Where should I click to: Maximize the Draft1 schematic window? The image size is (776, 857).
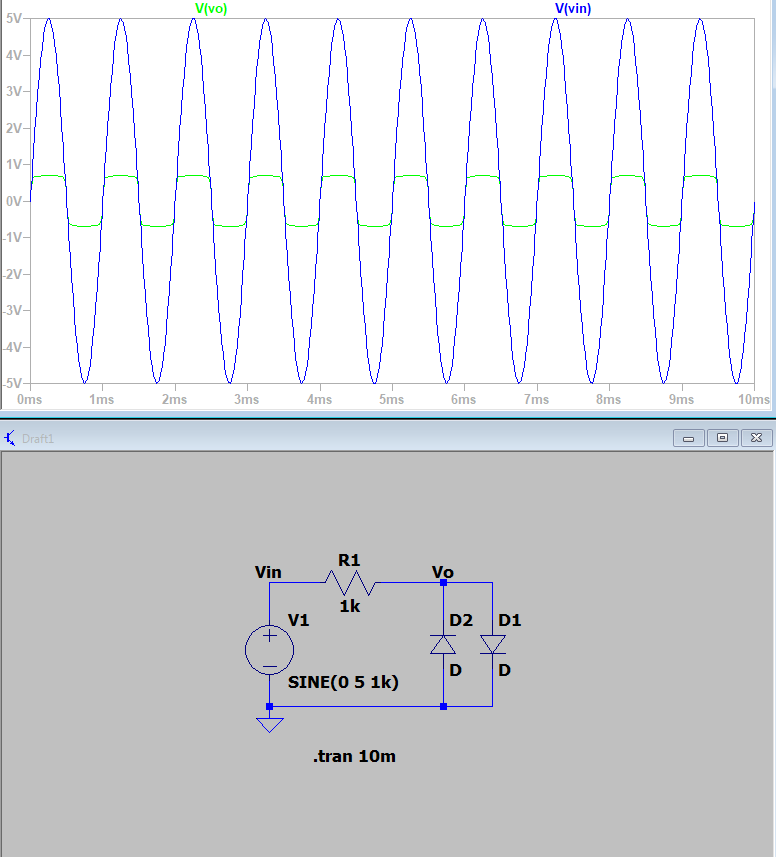[x=722, y=438]
